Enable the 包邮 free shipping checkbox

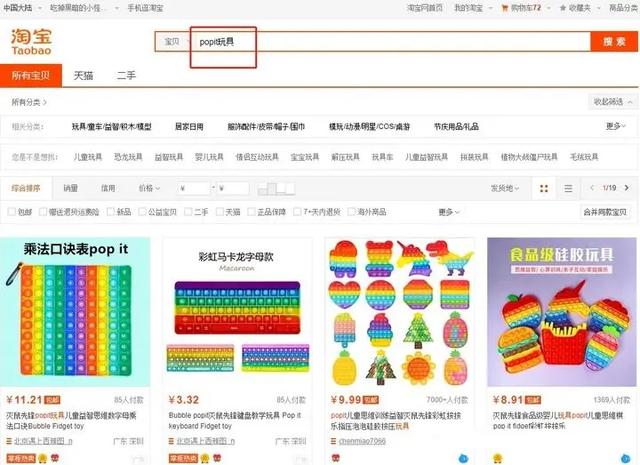pyautogui.click(x=12, y=211)
